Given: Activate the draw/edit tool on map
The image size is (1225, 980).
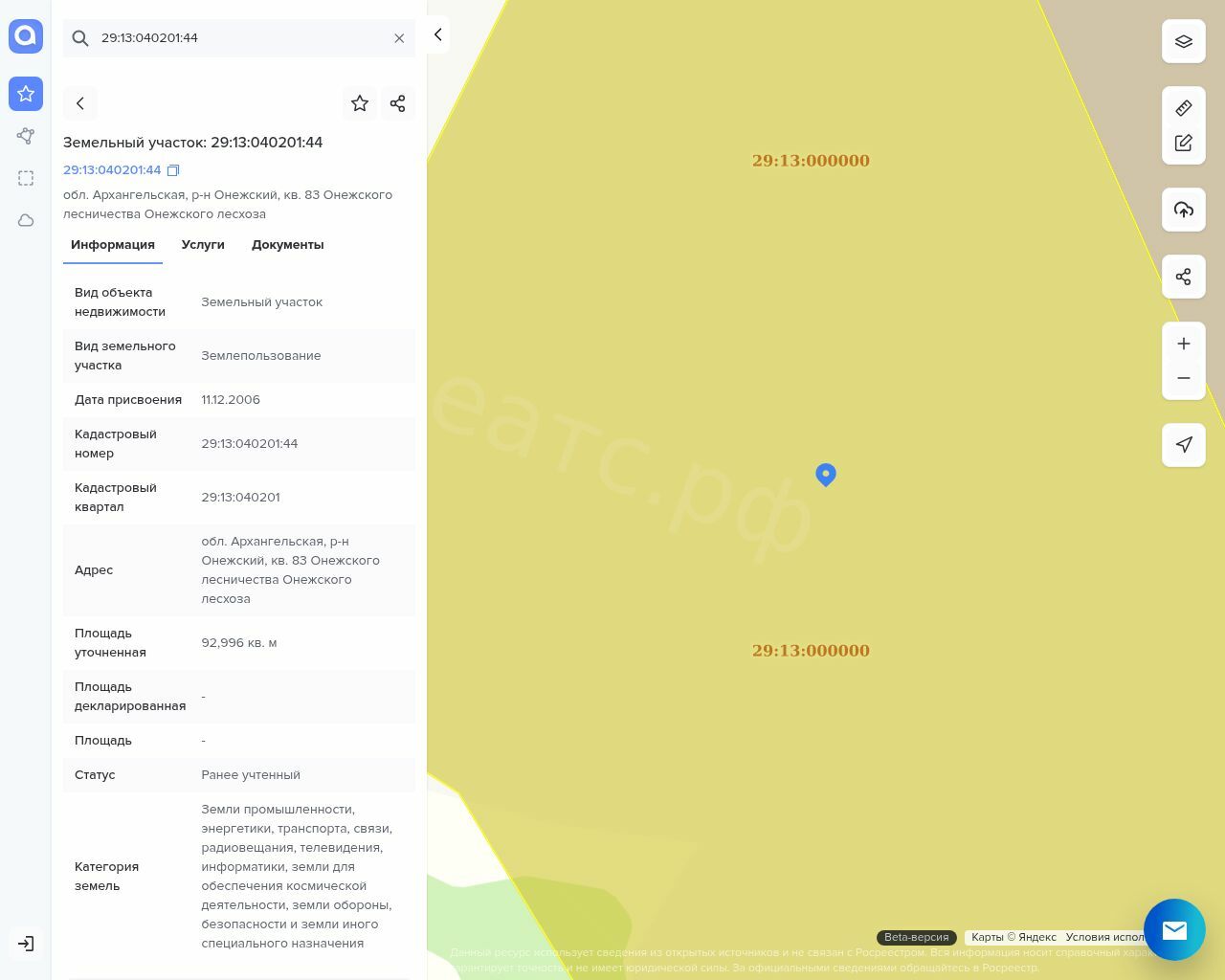Looking at the screenshot, I should coord(1183,143).
